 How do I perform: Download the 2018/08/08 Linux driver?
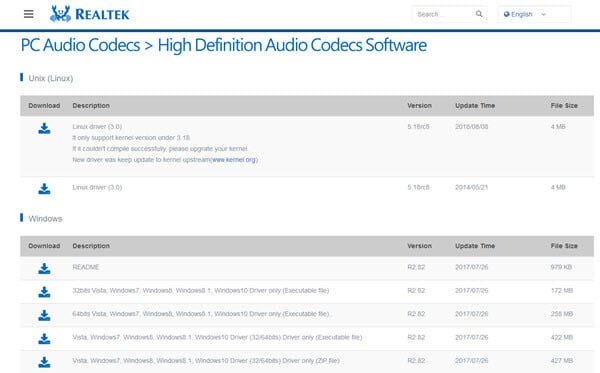point(44,128)
